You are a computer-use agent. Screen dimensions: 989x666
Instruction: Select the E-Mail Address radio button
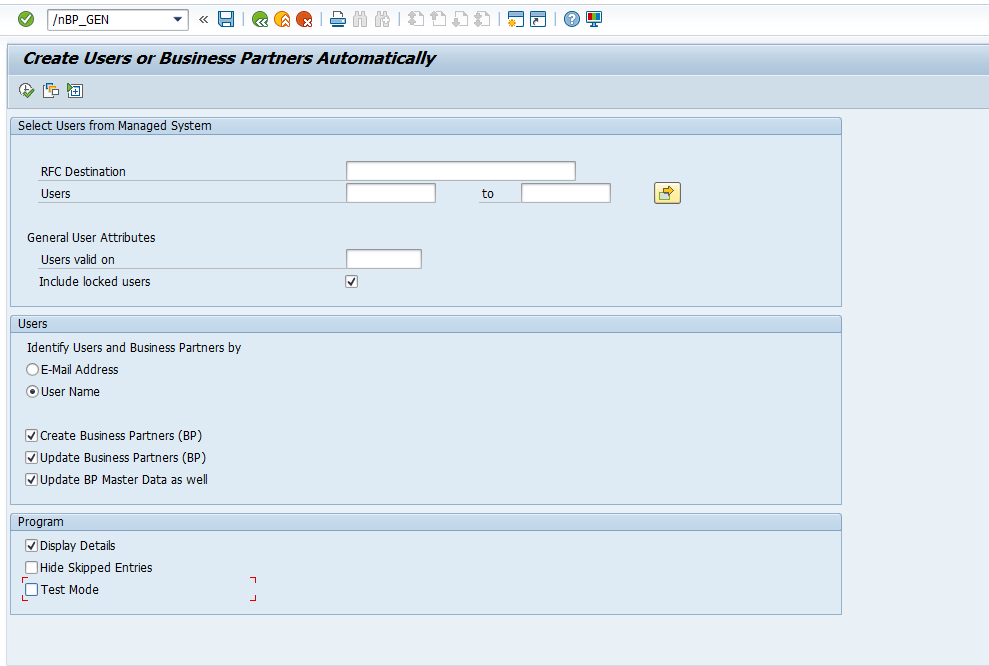click(32, 370)
